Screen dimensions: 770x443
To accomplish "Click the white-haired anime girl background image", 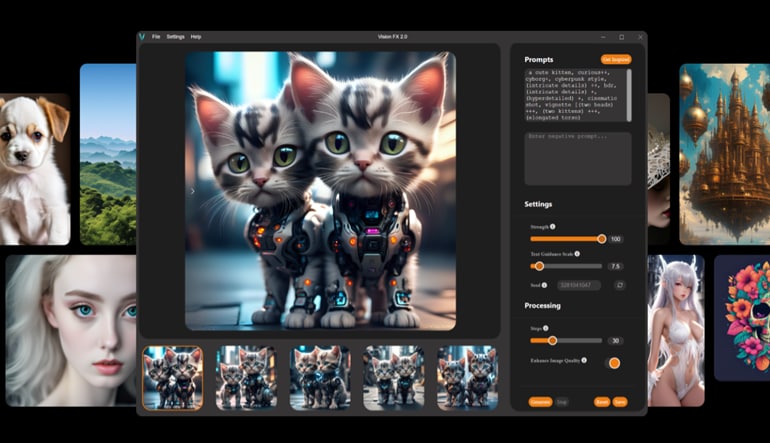I will [x=676, y=330].
